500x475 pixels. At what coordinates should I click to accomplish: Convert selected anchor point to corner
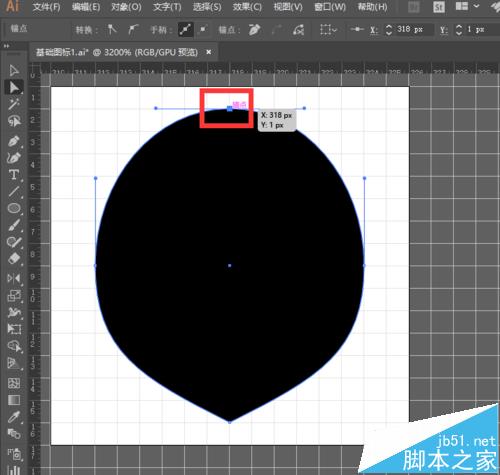click(112, 30)
